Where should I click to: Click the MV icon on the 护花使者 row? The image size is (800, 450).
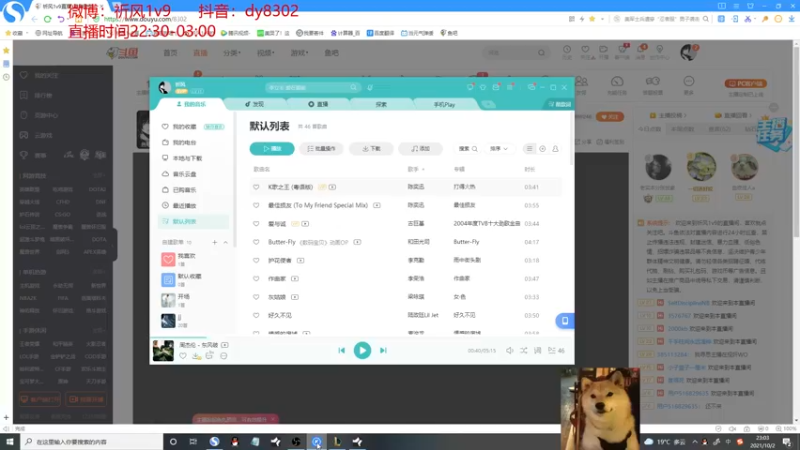301,260
